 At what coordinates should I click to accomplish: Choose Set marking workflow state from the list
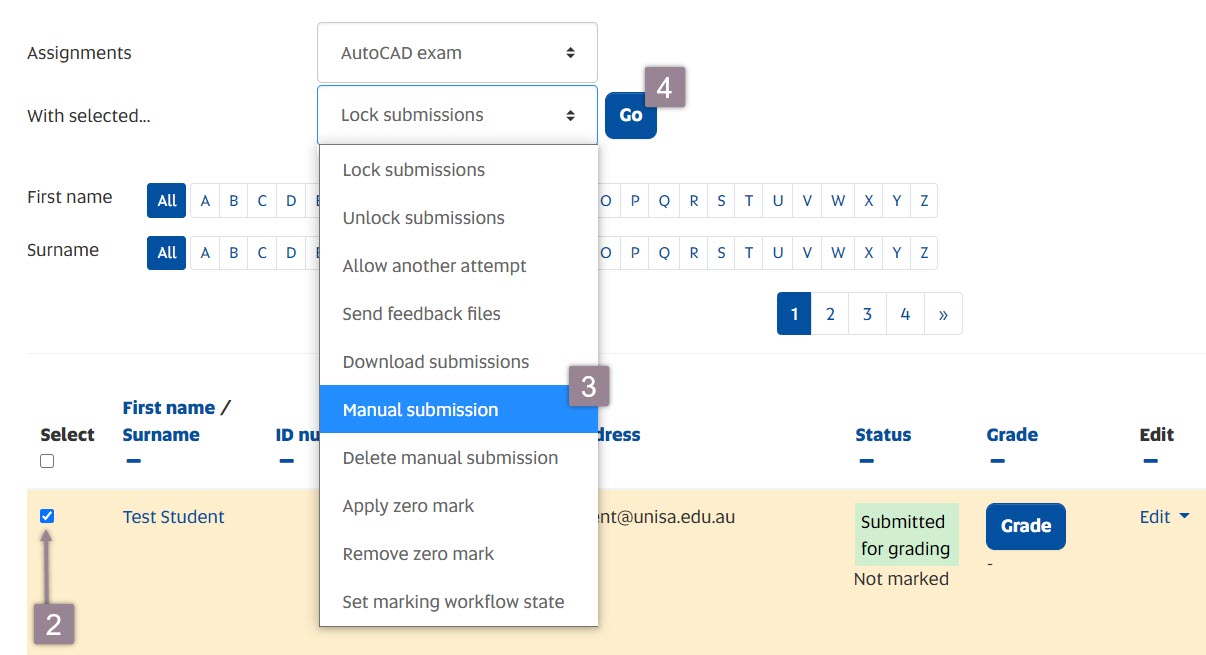pyautogui.click(x=454, y=601)
